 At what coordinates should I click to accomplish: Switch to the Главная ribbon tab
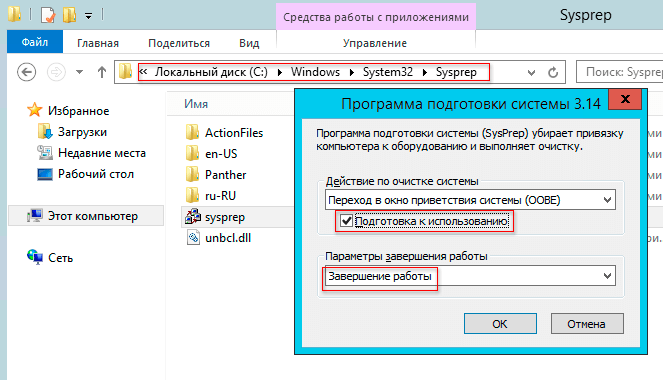(x=98, y=43)
